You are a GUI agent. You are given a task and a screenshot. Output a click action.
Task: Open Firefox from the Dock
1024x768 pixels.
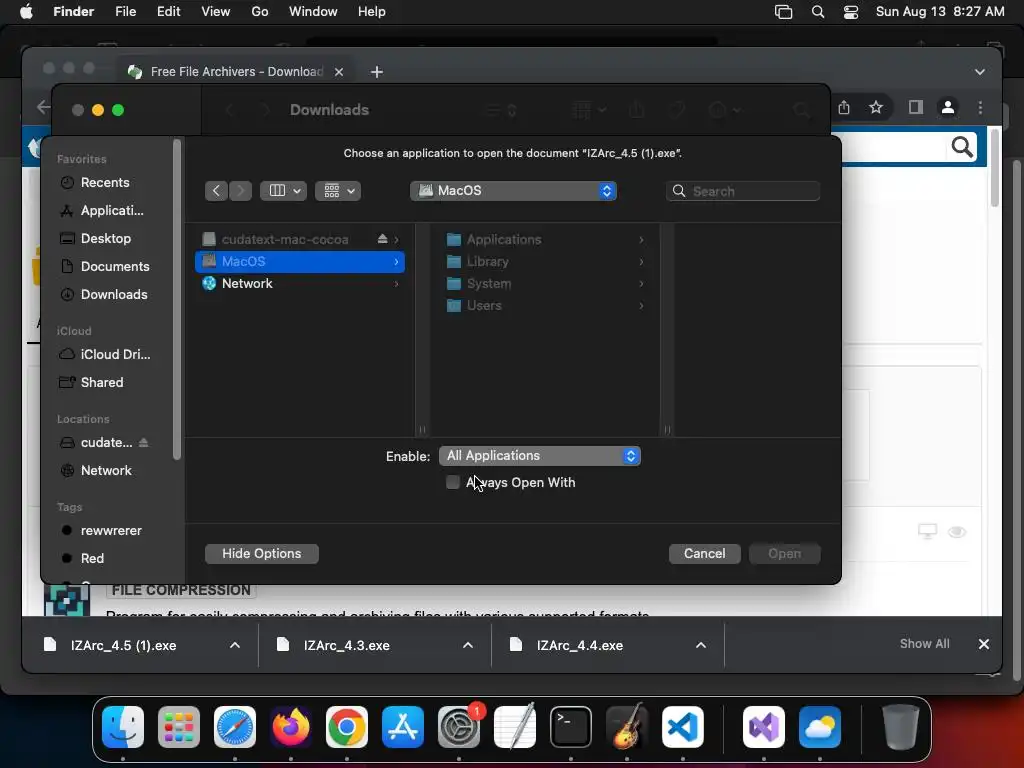pyautogui.click(x=291, y=727)
